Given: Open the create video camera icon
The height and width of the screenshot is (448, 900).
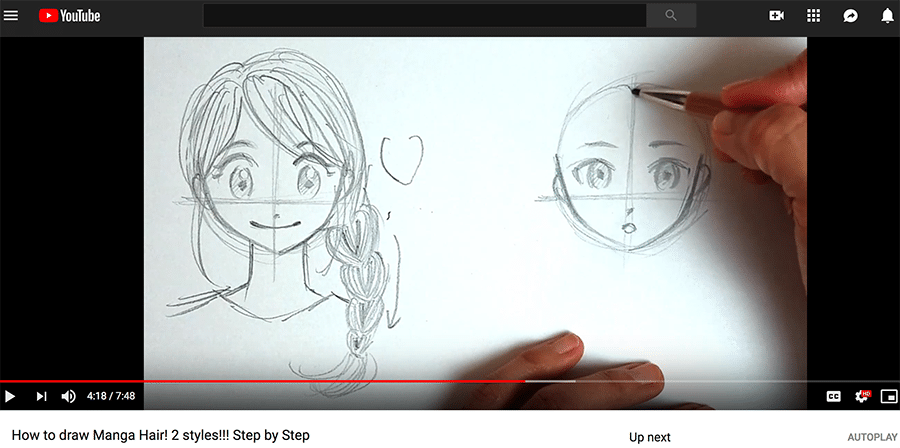Looking at the screenshot, I should [776, 16].
